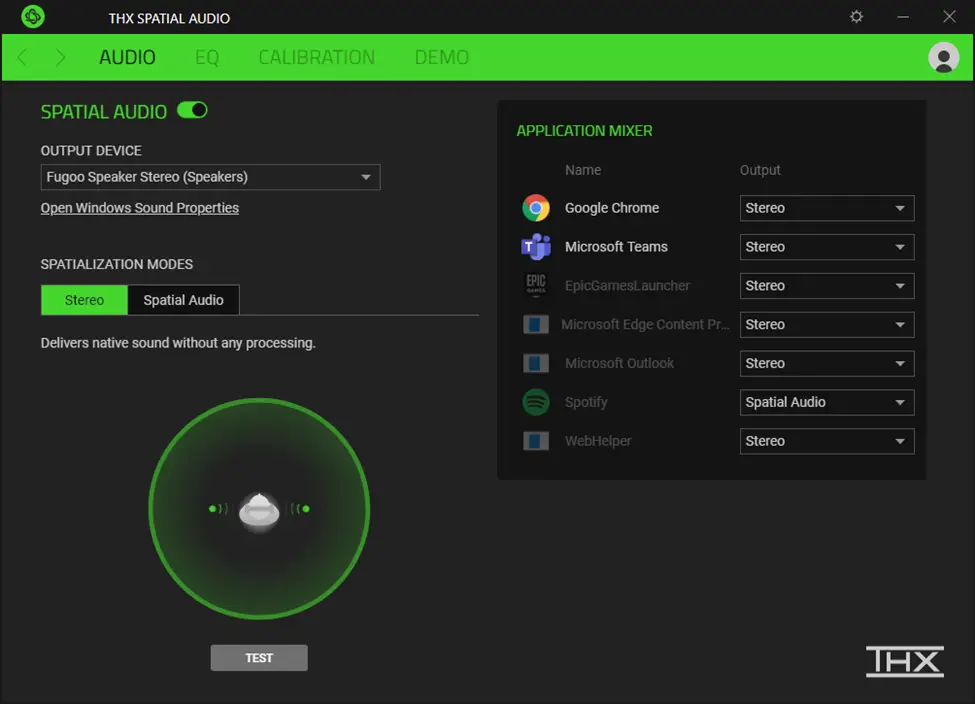Go back with the left arrow
The width and height of the screenshot is (975, 704).
pos(23,57)
